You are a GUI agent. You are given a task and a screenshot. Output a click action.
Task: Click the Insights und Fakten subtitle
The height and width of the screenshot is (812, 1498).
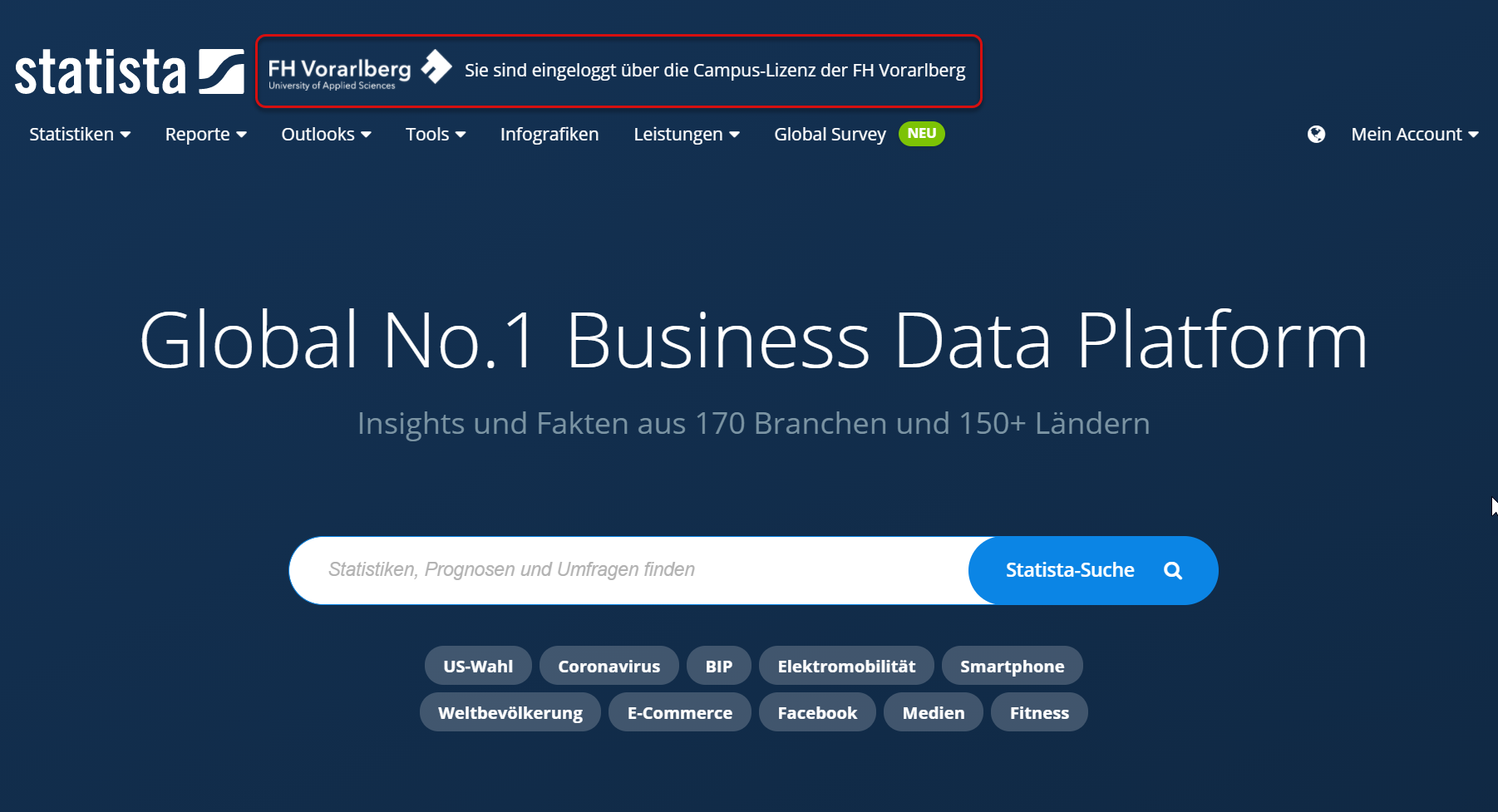[753, 424]
